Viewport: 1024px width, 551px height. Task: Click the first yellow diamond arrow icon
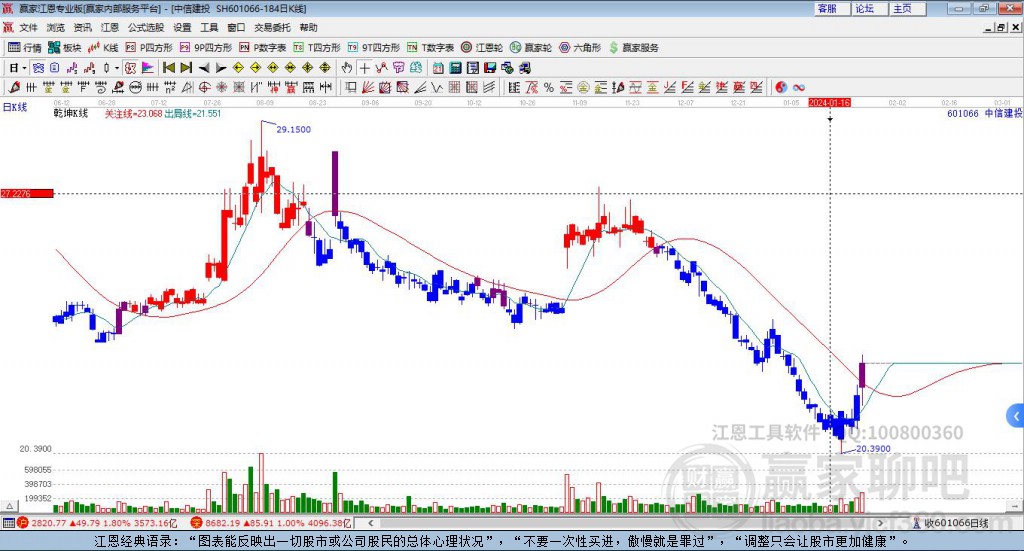tap(238, 68)
